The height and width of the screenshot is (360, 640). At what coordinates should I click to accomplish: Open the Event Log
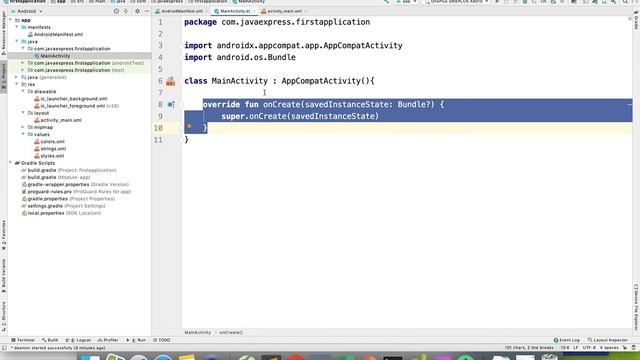(567, 340)
